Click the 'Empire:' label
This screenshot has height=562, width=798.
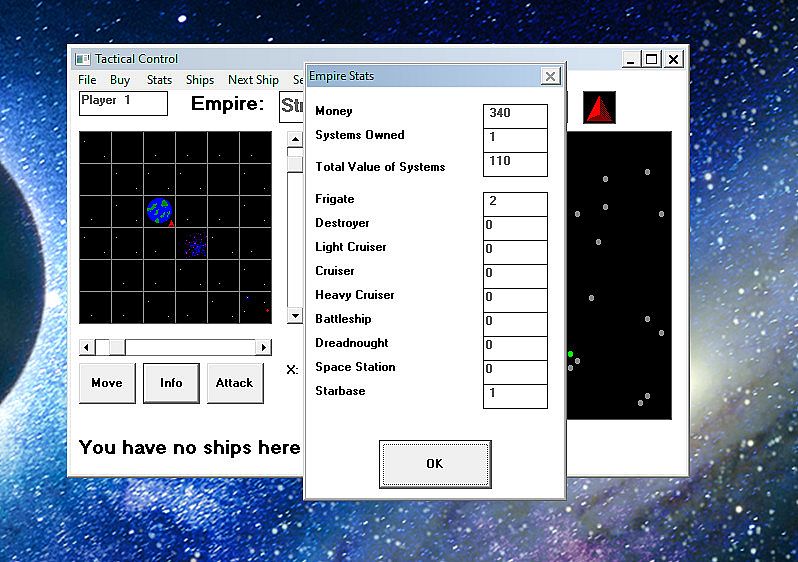[x=227, y=103]
